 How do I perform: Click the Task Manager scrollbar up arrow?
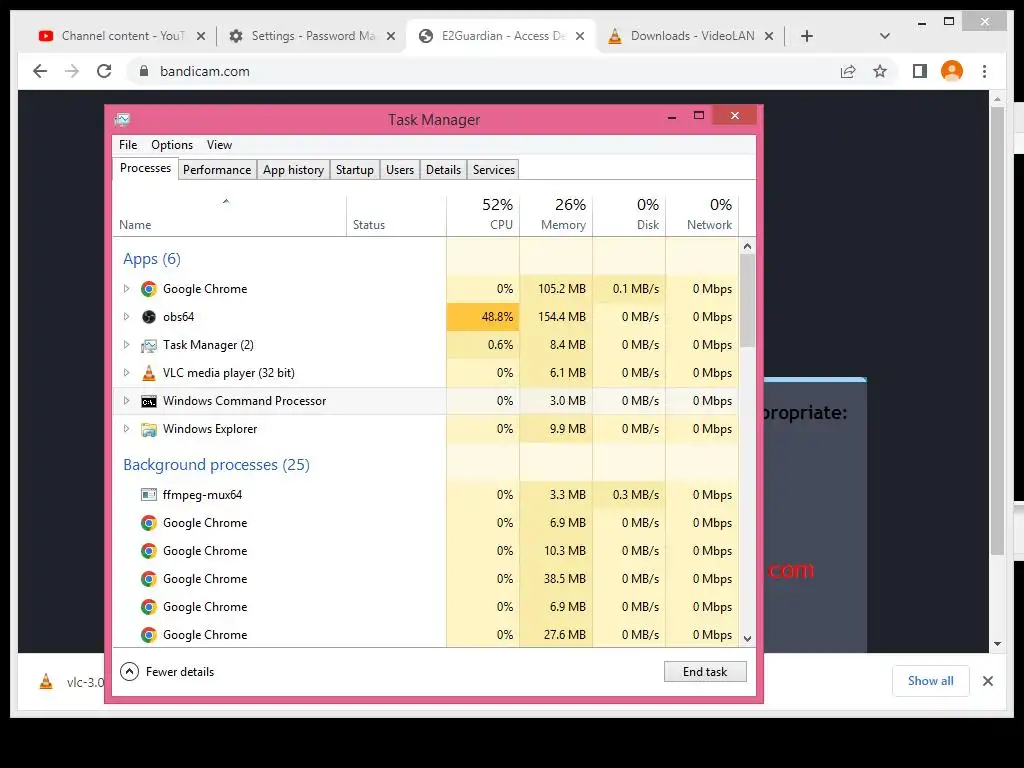748,246
